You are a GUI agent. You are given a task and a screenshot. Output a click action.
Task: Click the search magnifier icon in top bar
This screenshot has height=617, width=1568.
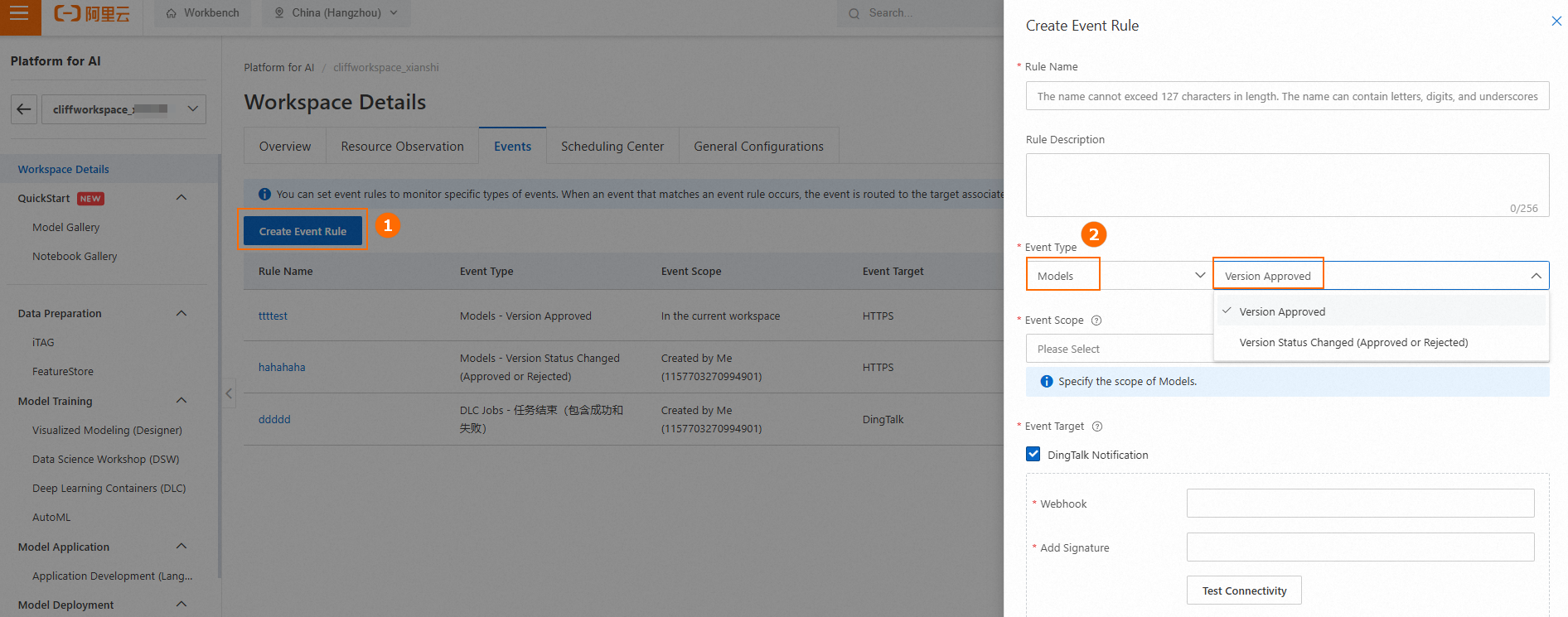click(x=854, y=13)
